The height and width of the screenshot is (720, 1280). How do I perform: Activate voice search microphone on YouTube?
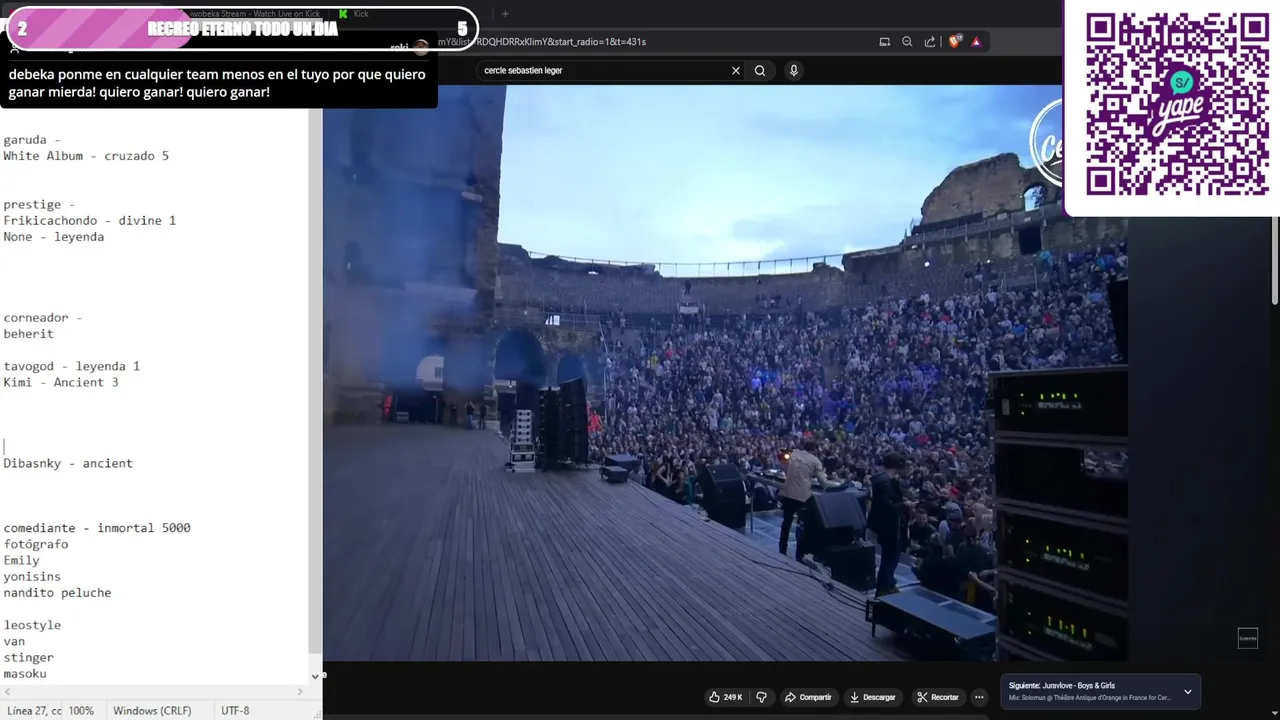coord(794,71)
